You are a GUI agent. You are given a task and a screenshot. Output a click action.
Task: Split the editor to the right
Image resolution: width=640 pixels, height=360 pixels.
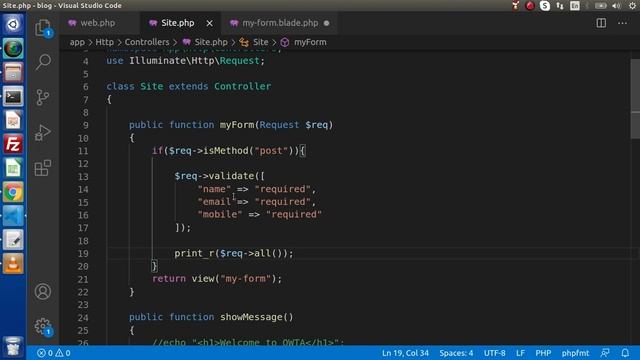click(601, 23)
